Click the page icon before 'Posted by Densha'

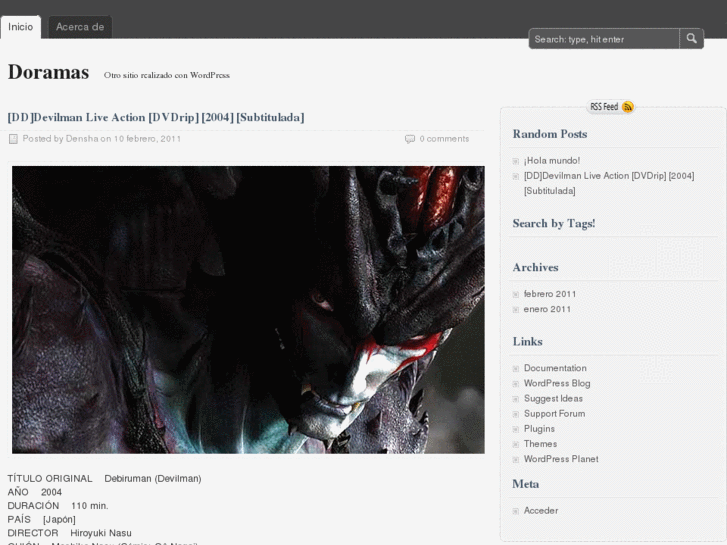[x=13, y=139]
